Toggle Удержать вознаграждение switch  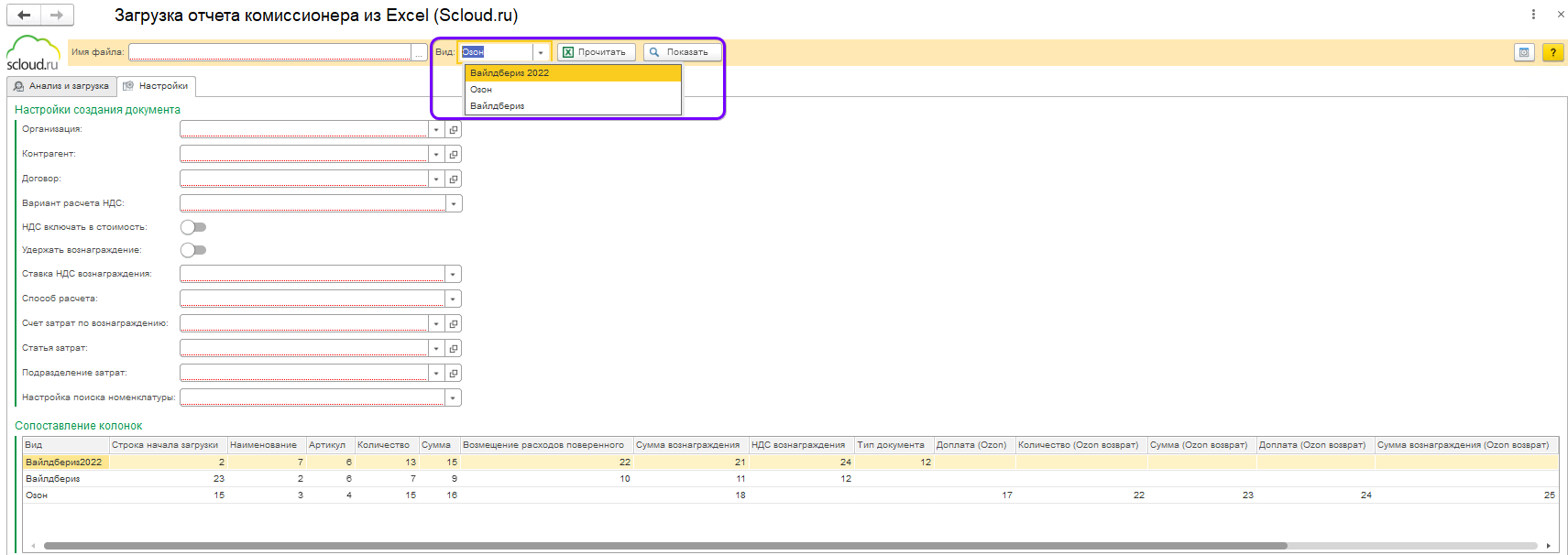click(x=193, y=250)
